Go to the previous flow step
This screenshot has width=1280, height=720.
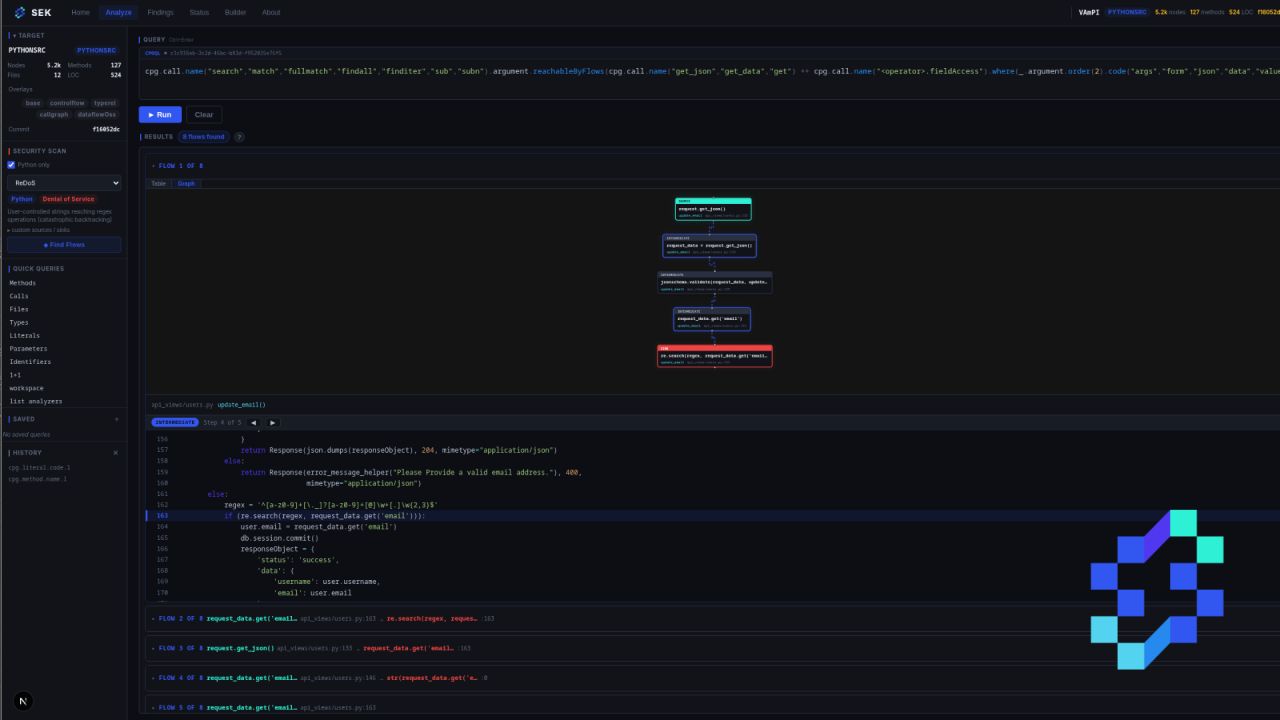(x=254, y=422)
